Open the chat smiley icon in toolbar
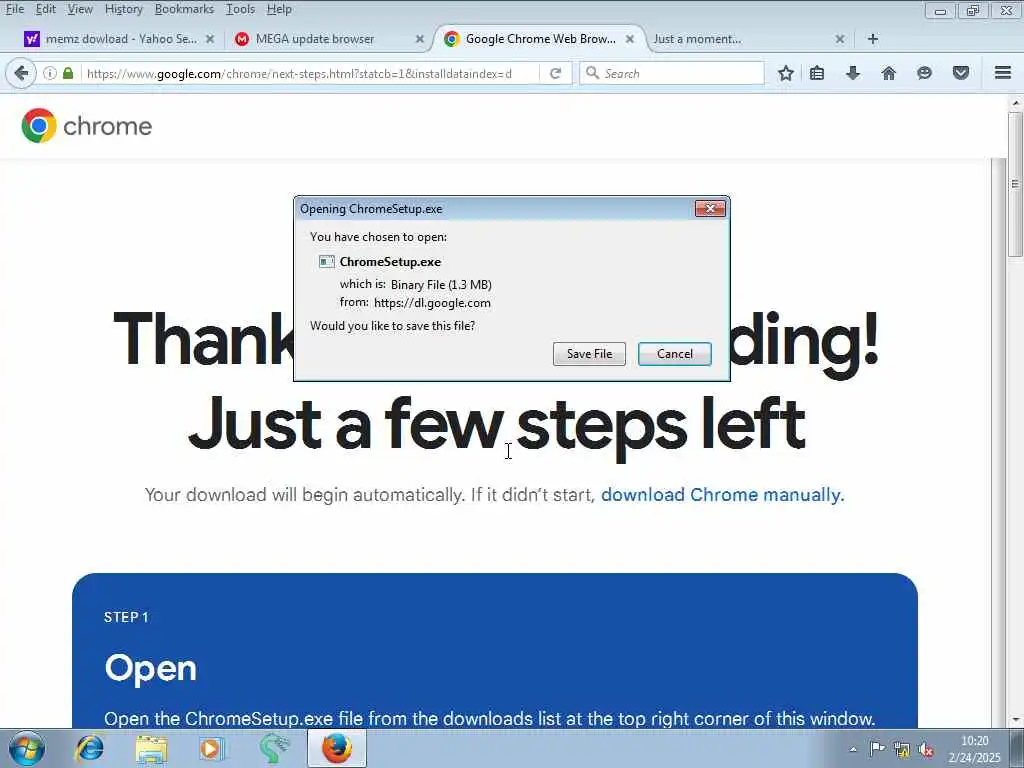This screenshot has height=768, width=1024. 924,73
